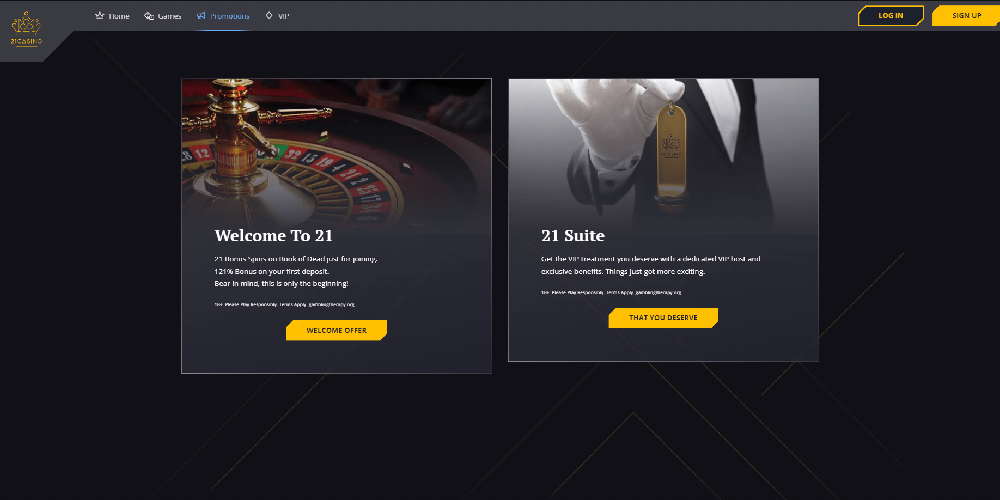Click the Welcome To 21 heading
Image resolution: width=1000 pixels, height=500 pixels.
click(x=274, y=235)
